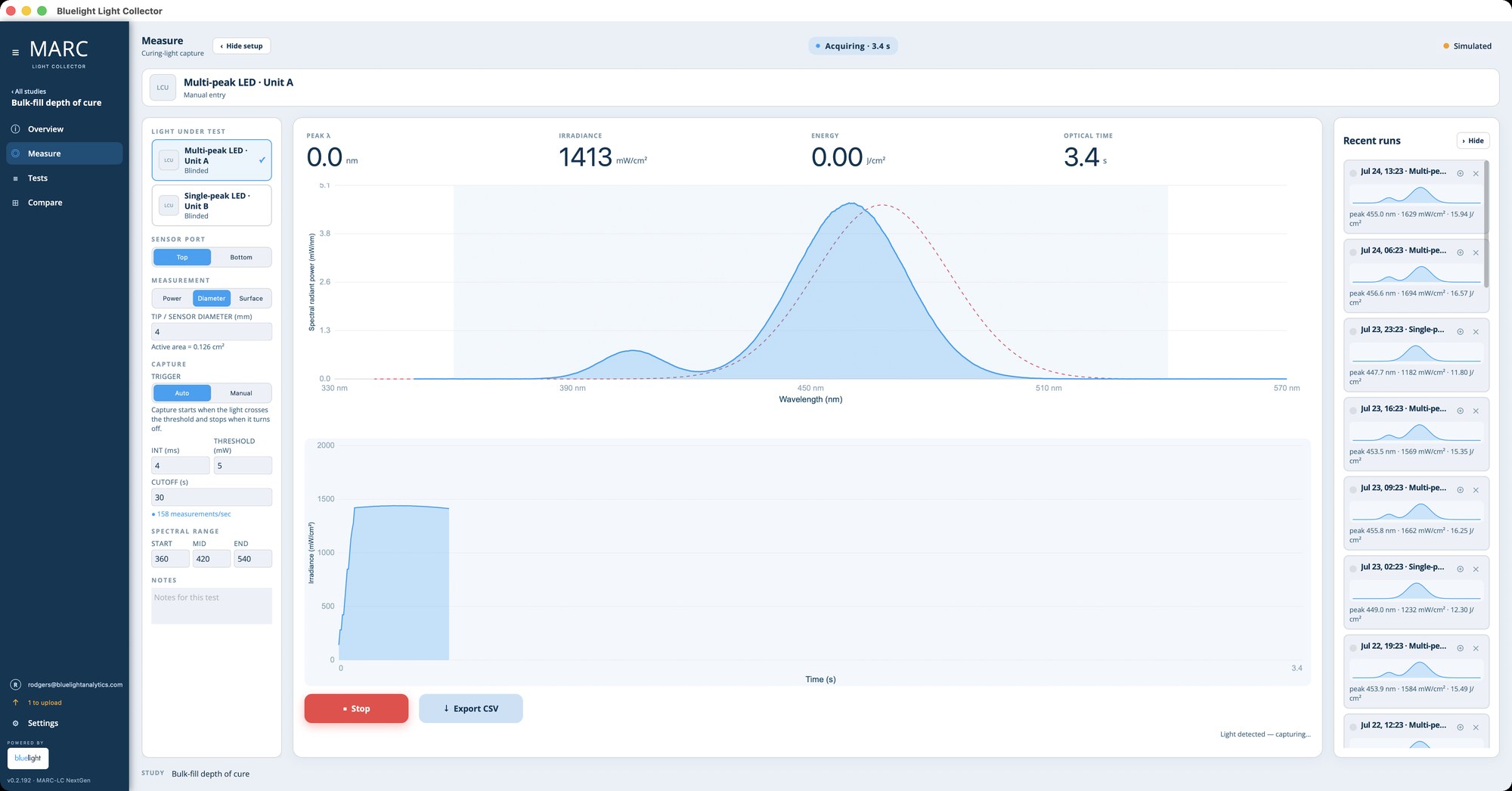Collapse the setup panel with Hide setup

[x=241, y=46]
